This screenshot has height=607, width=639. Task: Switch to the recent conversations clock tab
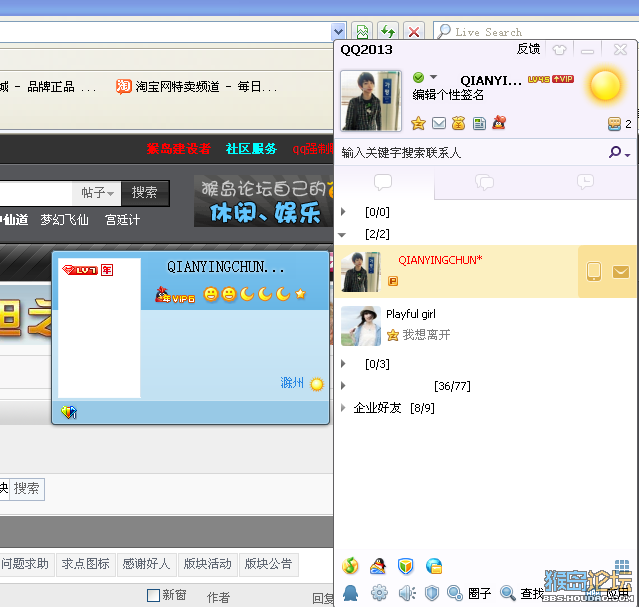click(585, 182)
